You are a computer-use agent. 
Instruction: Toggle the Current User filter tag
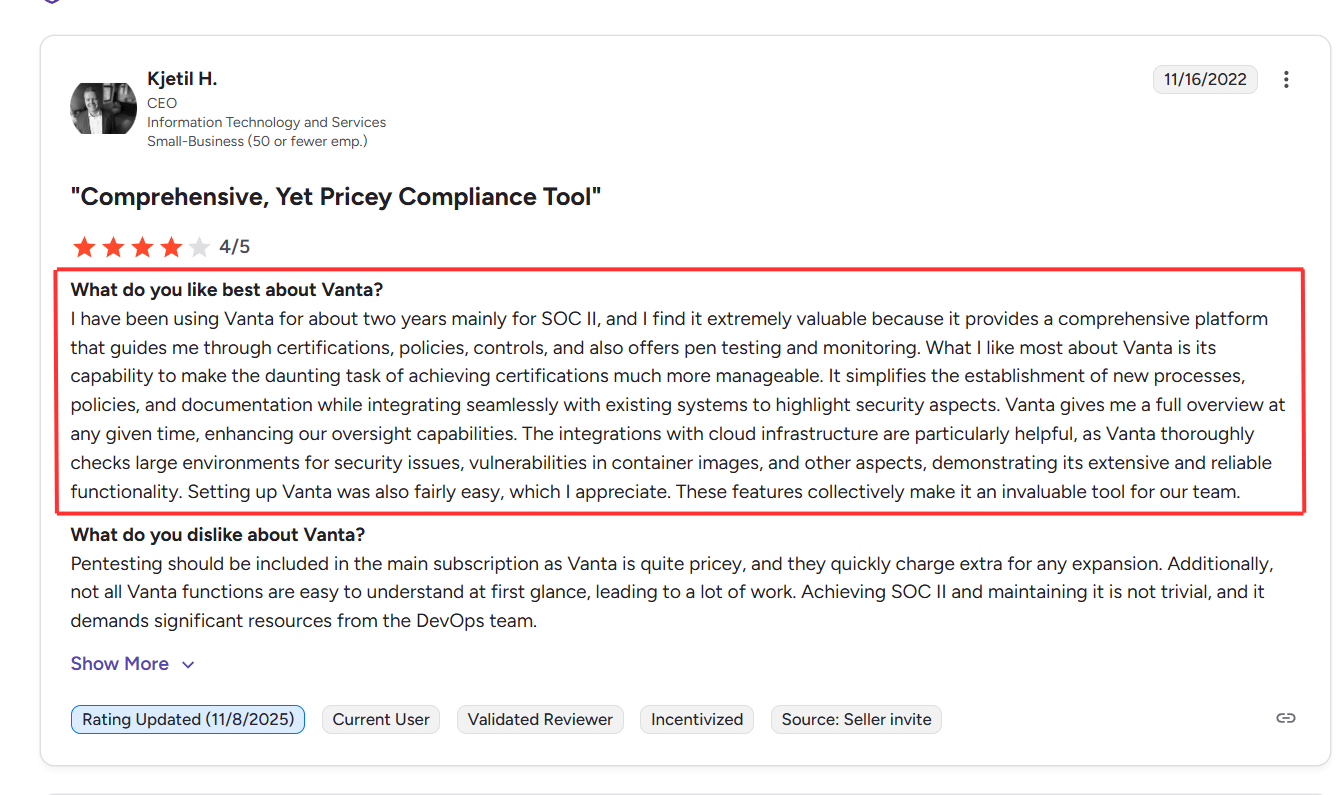pos(380,719)
